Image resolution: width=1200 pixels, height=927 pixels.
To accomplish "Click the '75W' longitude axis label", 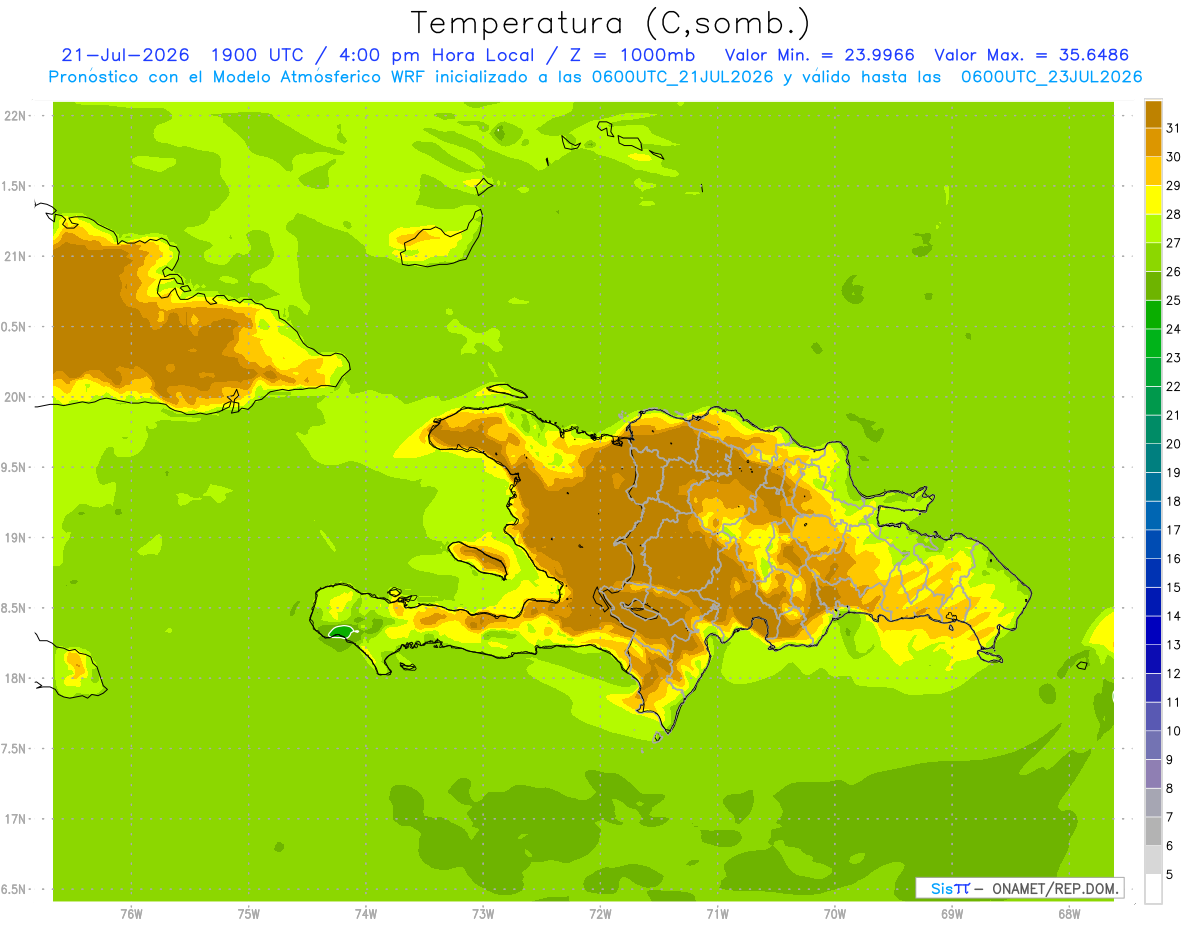I will click(249, 913).
